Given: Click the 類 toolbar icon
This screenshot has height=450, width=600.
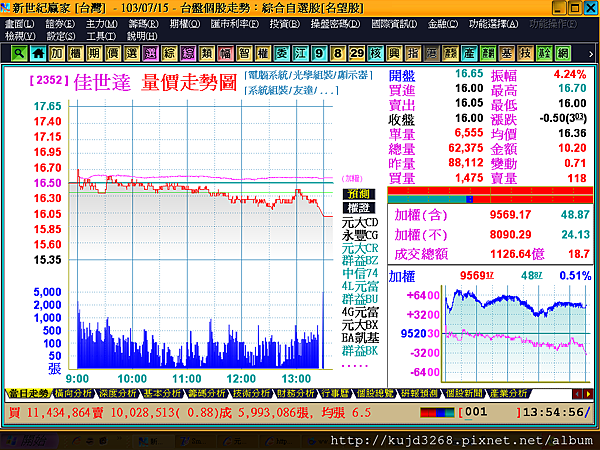Looking at the screenshot, I should point(206,53).
